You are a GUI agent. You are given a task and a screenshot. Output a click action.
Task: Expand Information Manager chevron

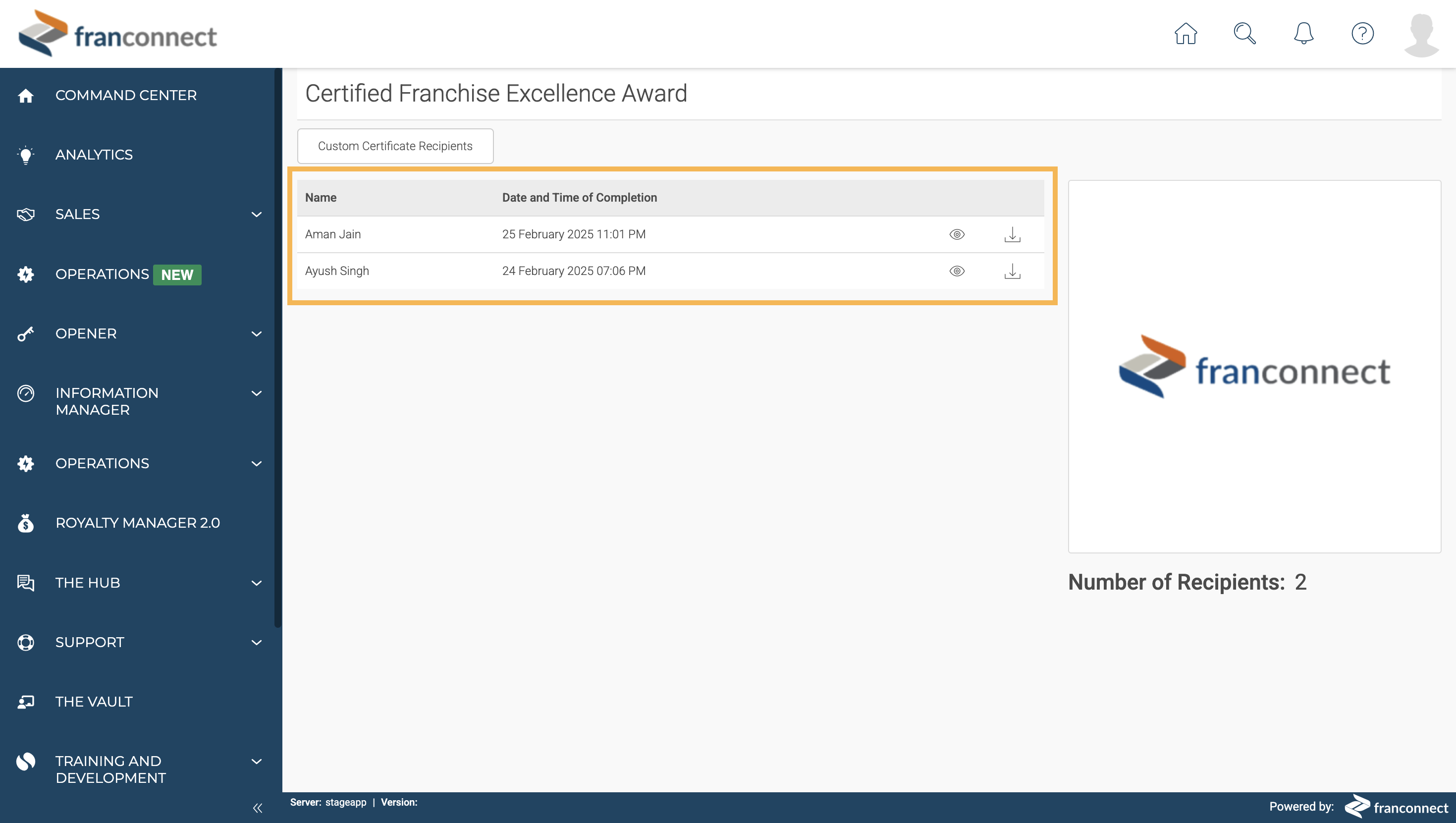[x=257, y=393]
